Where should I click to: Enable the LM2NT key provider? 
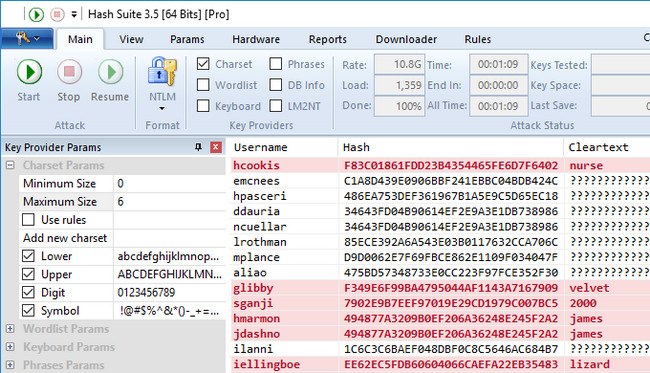coord(276,106)
